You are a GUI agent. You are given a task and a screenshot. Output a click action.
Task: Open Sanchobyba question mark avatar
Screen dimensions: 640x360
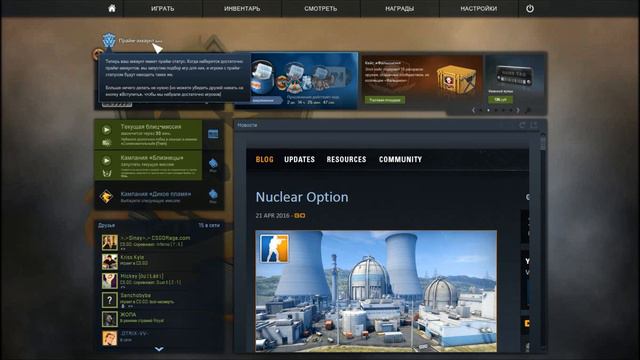point(109,300)
